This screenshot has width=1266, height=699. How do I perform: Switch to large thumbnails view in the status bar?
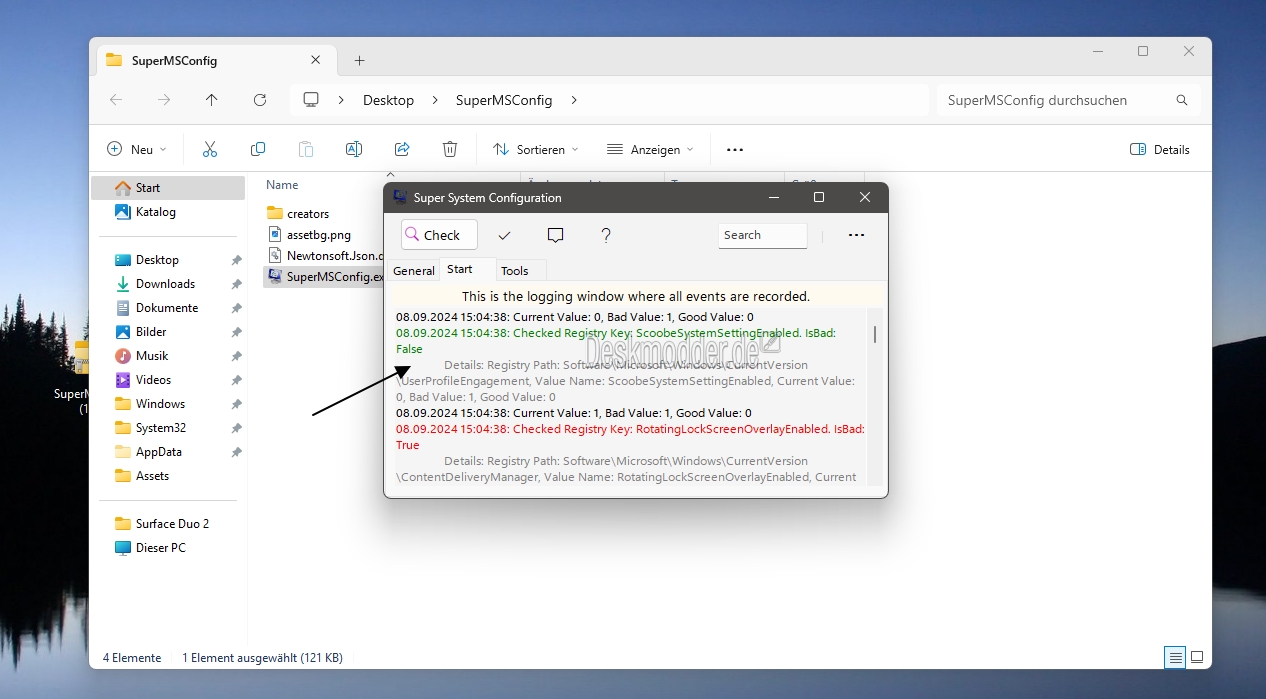tap(1196, 657)
